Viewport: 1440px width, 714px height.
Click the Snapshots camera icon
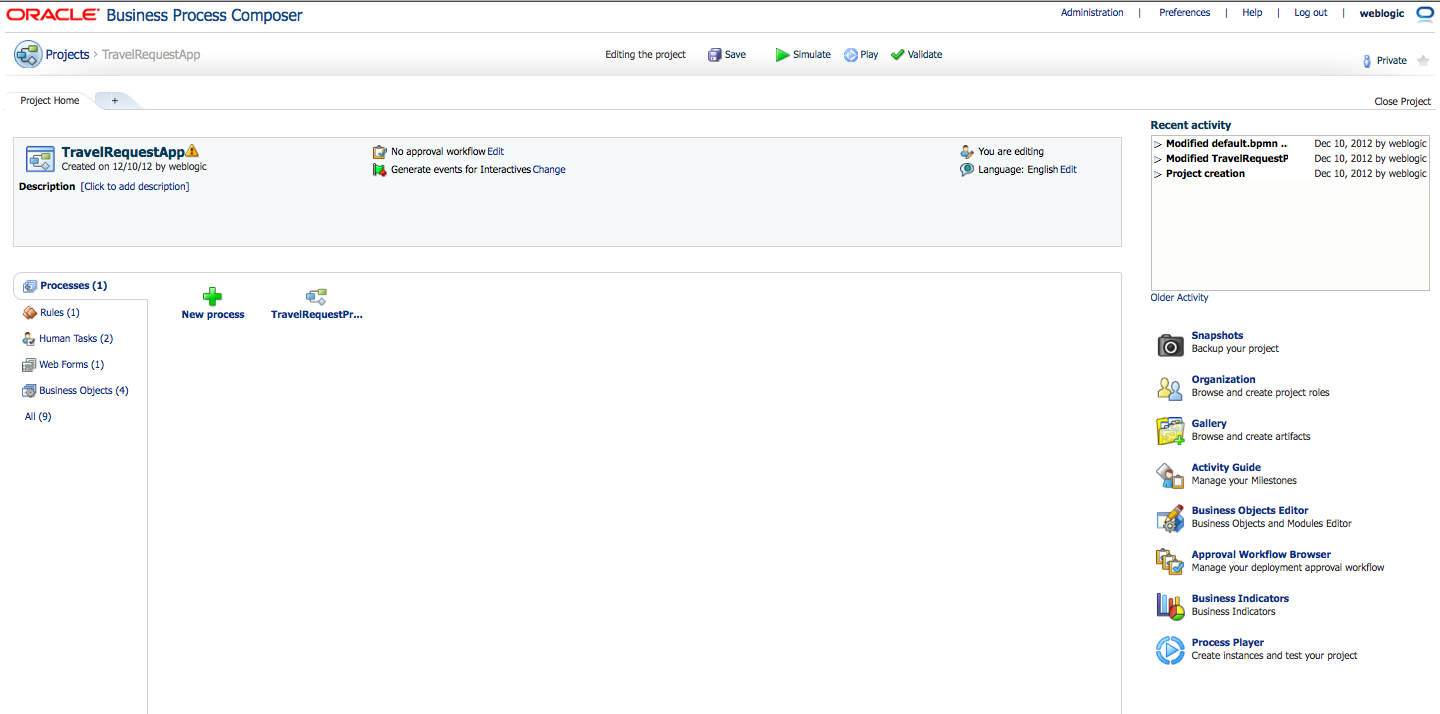tap(1171, 345)
